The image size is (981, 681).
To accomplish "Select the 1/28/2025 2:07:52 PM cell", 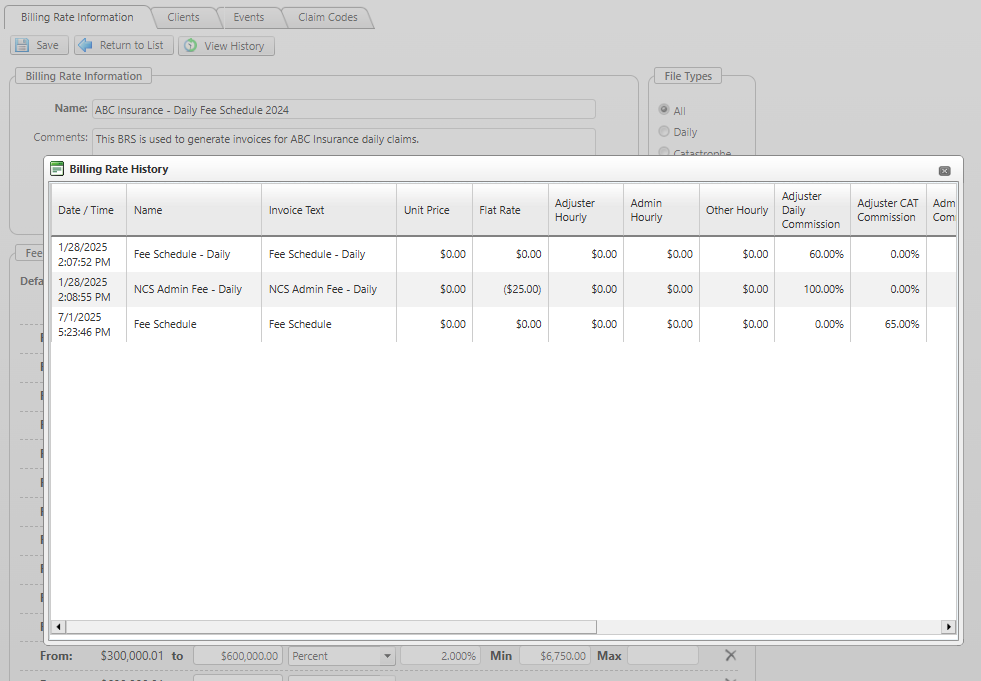I will coord(89,255).
